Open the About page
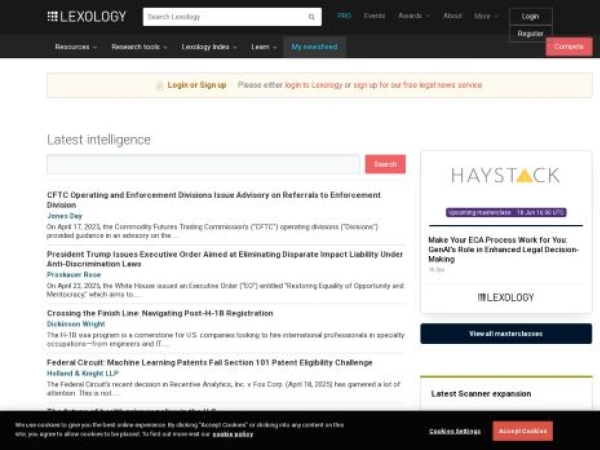The image size is (600, 450). click(x=452, y=16)
